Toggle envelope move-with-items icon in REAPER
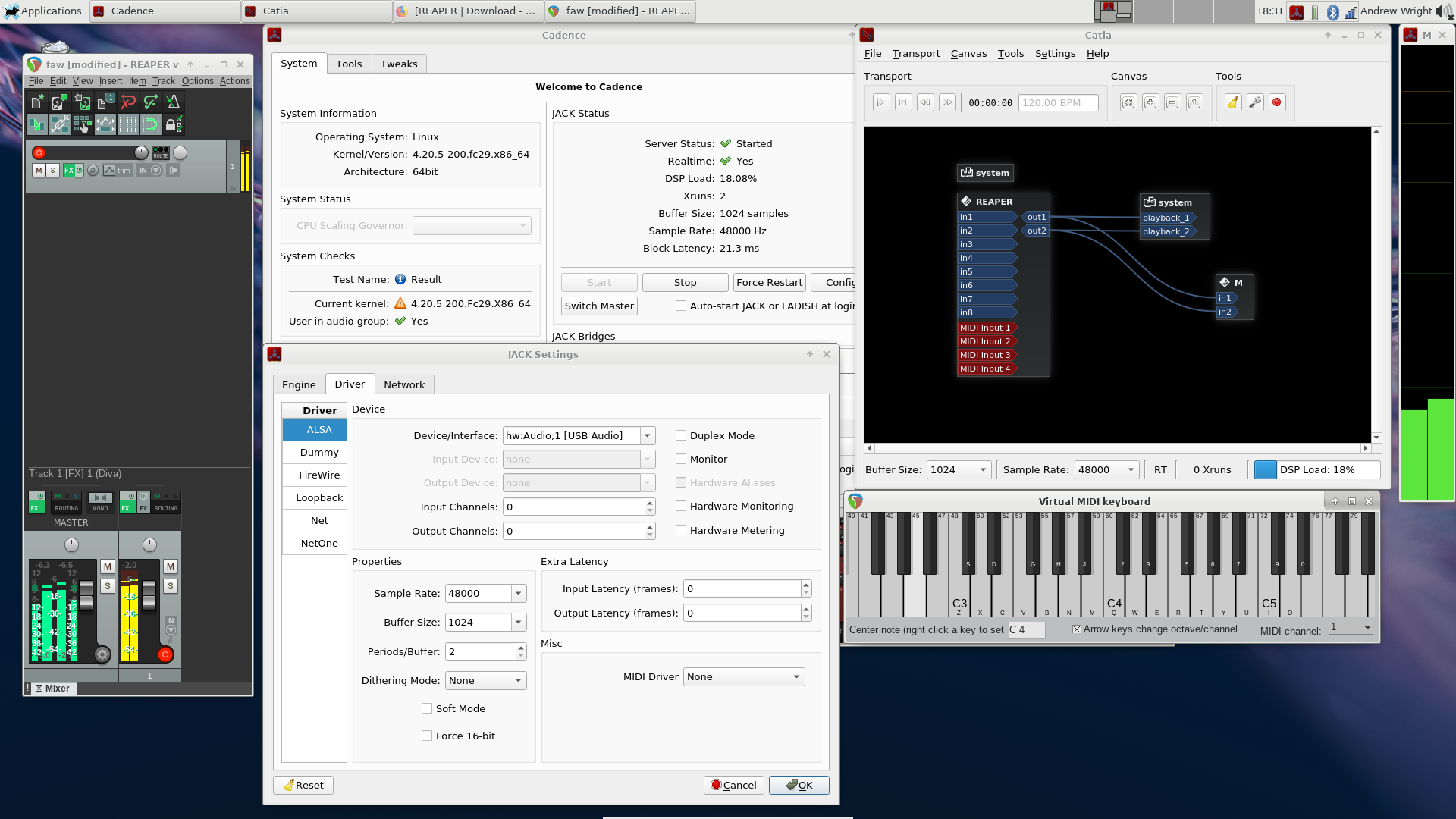 pos(105,124)
